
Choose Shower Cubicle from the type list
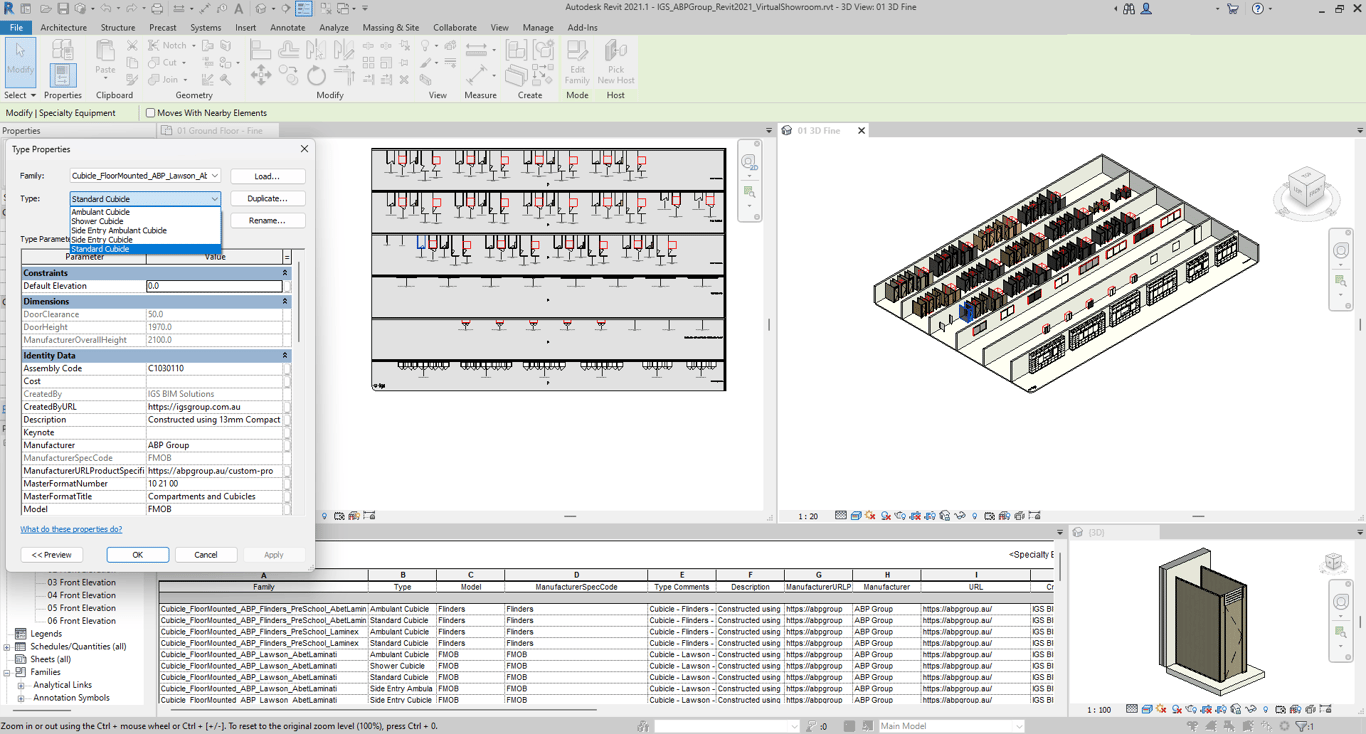tap(98, 221)
